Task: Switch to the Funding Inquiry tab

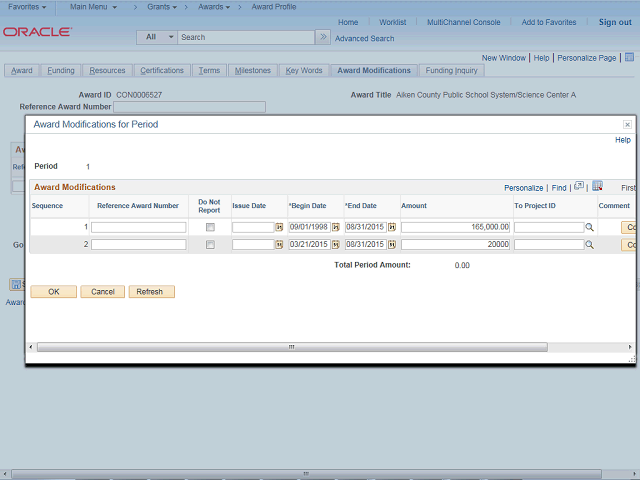Action: point(452,71)
